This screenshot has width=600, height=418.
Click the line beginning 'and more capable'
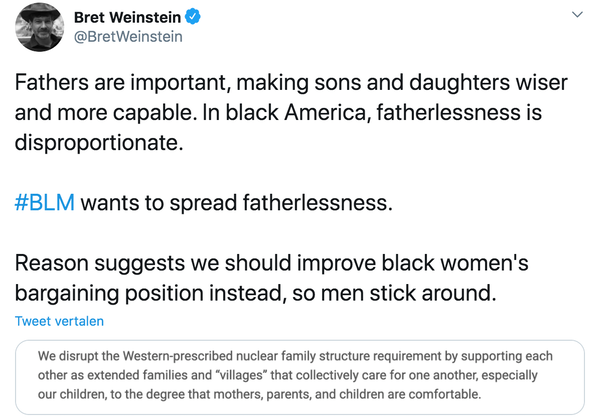tap(277, 113)
